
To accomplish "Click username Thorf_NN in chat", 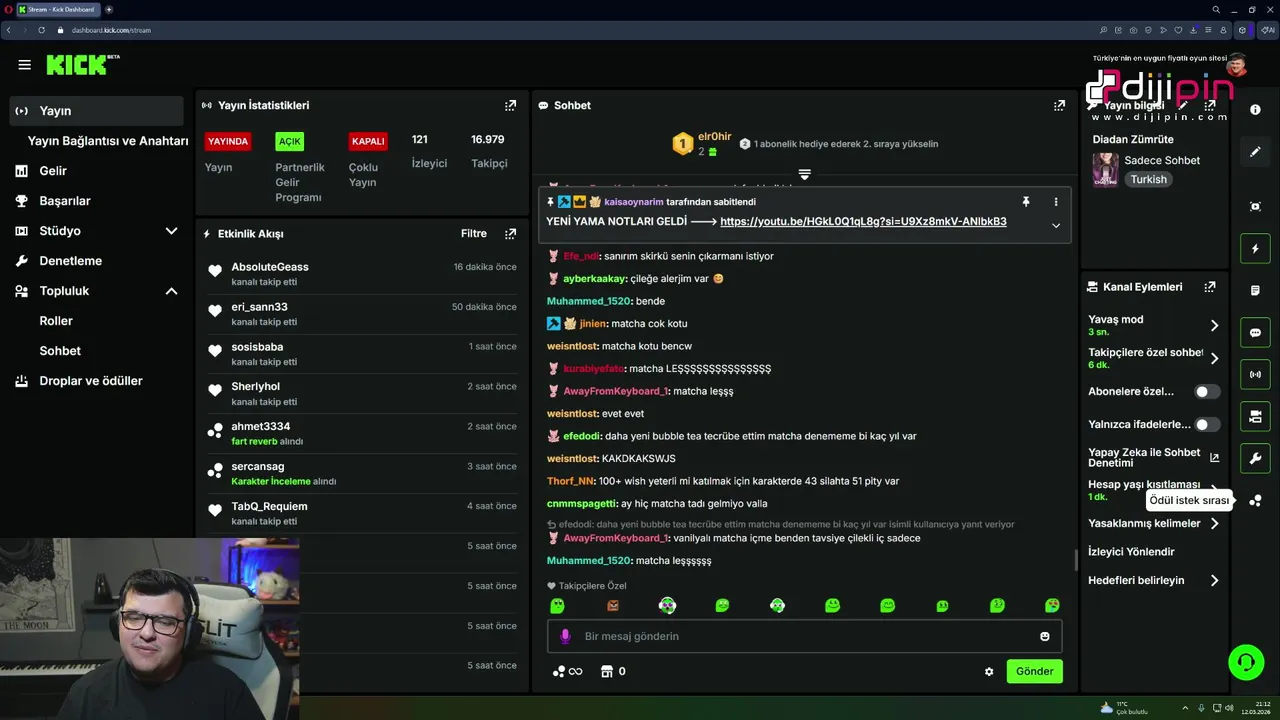I will click(571, 481).
